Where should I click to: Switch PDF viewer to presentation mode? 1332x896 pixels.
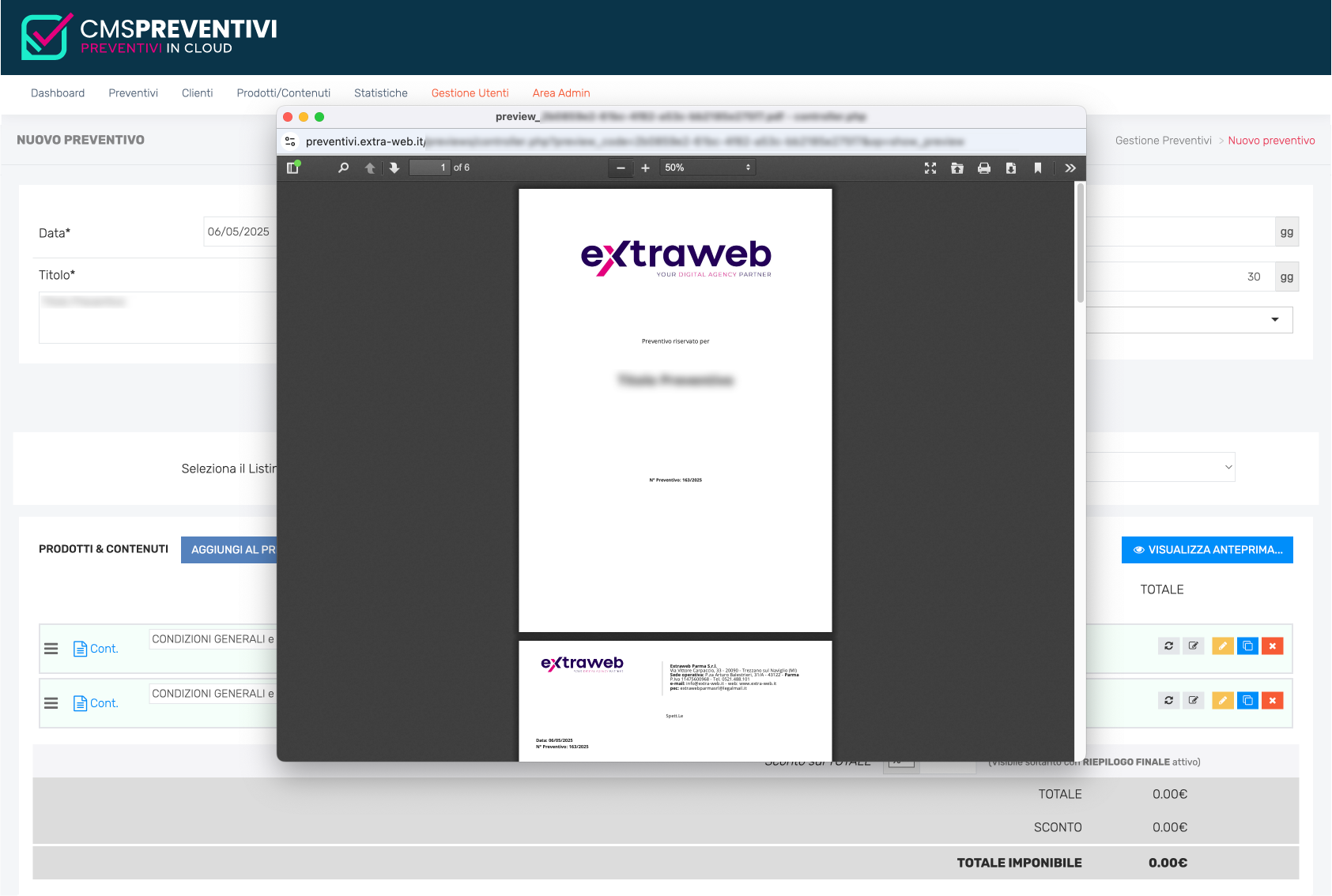pyautogui.click(x=930, y=168)
